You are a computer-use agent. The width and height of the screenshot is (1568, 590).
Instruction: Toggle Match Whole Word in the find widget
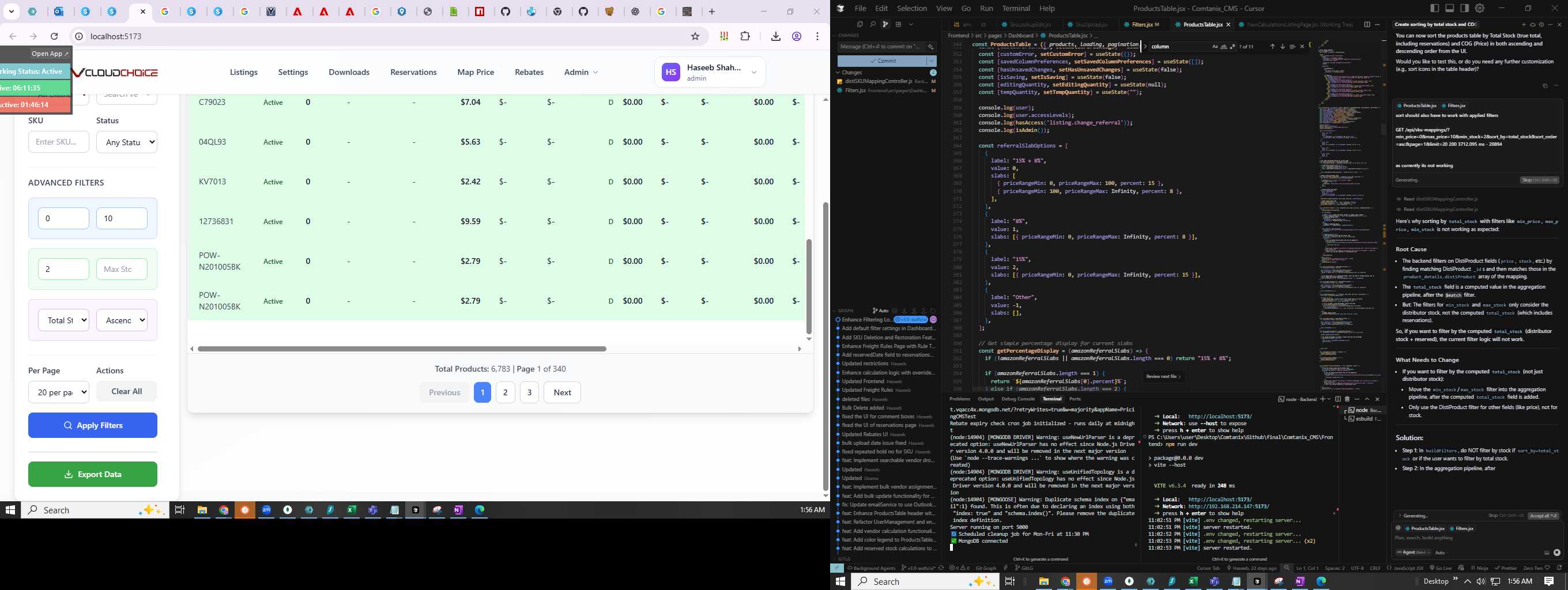pos(1223,46)
